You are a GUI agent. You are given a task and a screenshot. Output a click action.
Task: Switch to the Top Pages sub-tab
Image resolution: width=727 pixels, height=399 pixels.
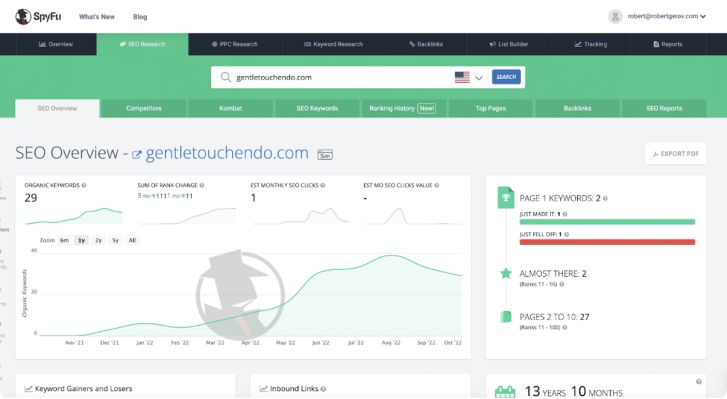491,108
